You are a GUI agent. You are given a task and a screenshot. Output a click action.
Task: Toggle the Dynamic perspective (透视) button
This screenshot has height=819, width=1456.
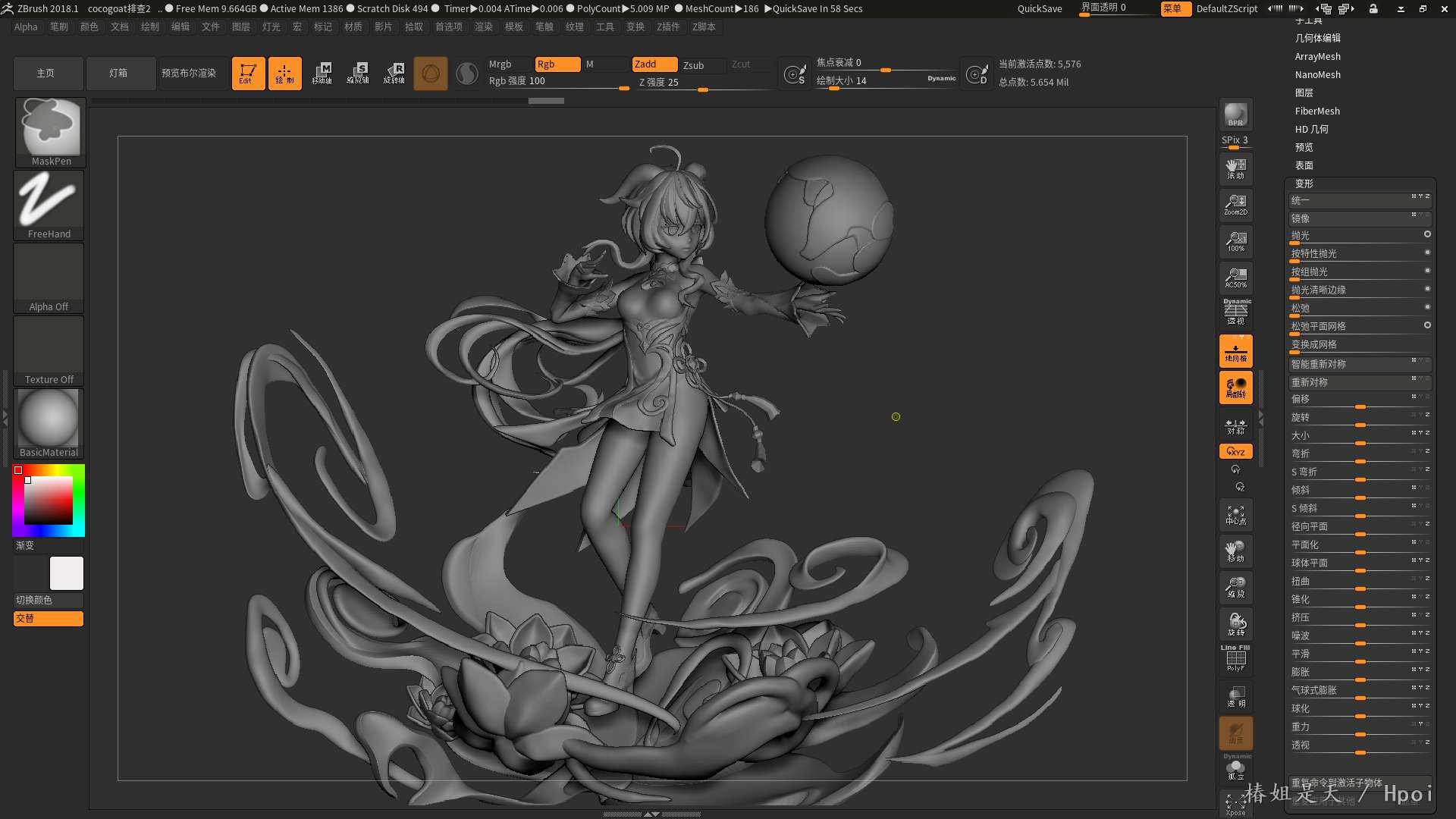(x=1235, y=312)
